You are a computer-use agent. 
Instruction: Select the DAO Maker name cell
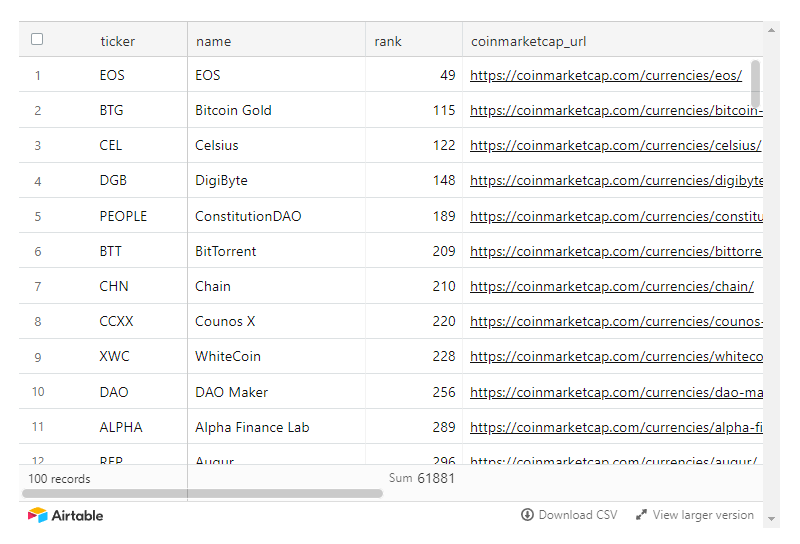[x=277, y=392]
